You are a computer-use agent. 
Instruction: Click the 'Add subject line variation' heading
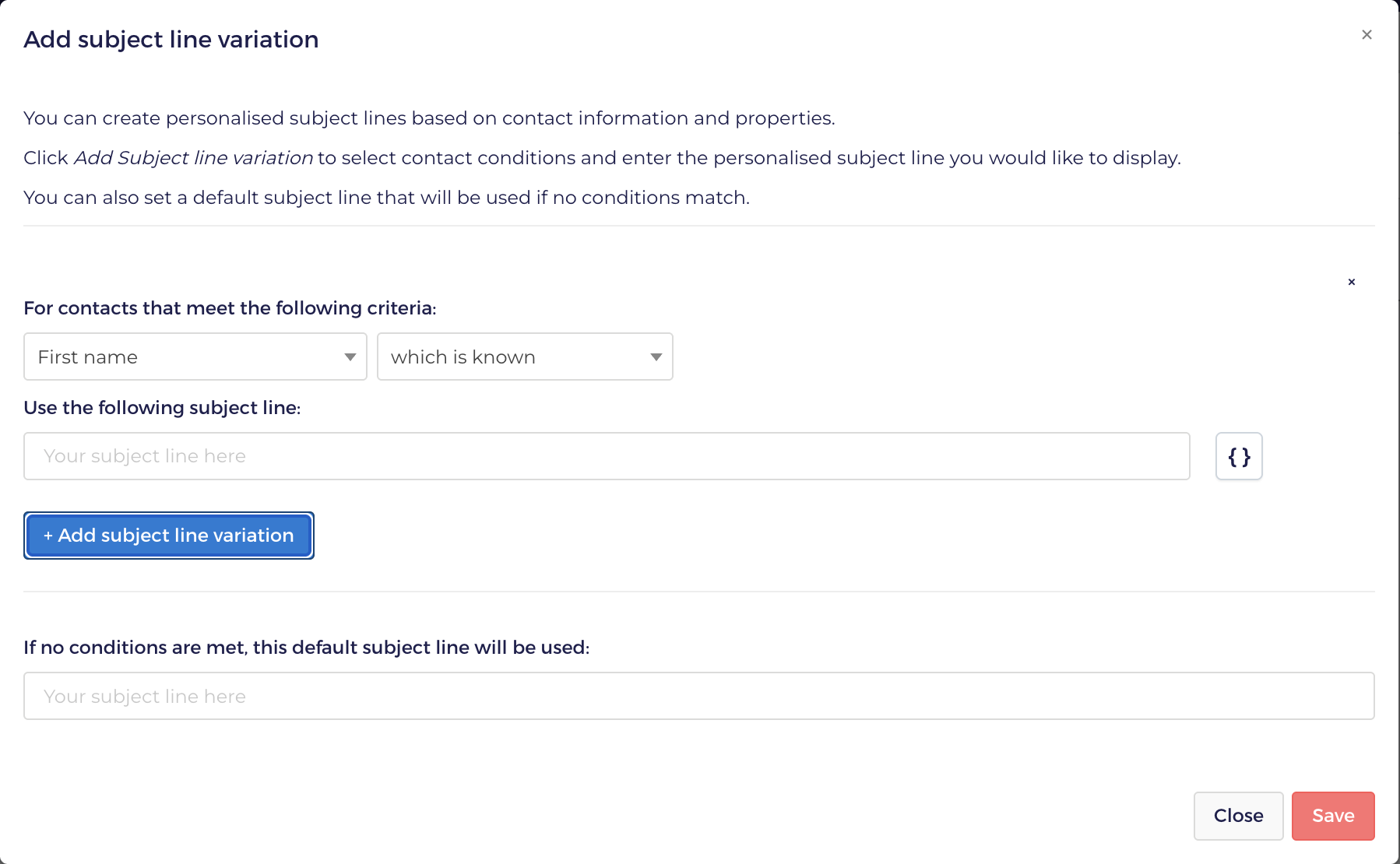171,40
